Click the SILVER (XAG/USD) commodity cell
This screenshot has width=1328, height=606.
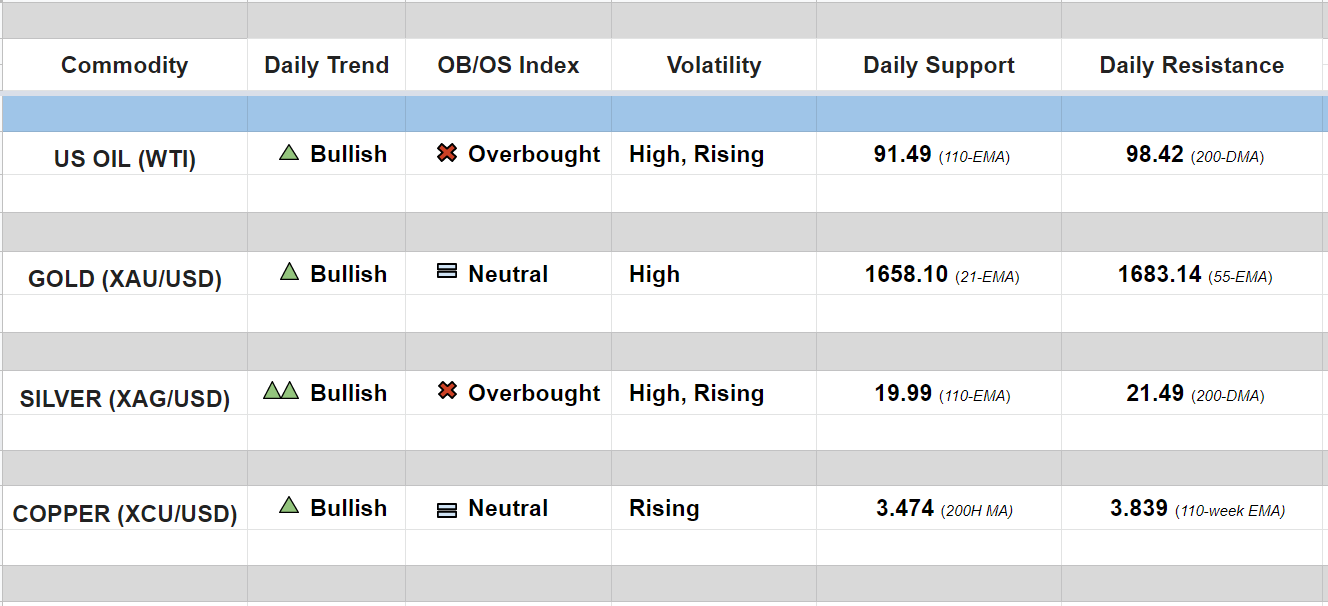click(x=124, y=399)
